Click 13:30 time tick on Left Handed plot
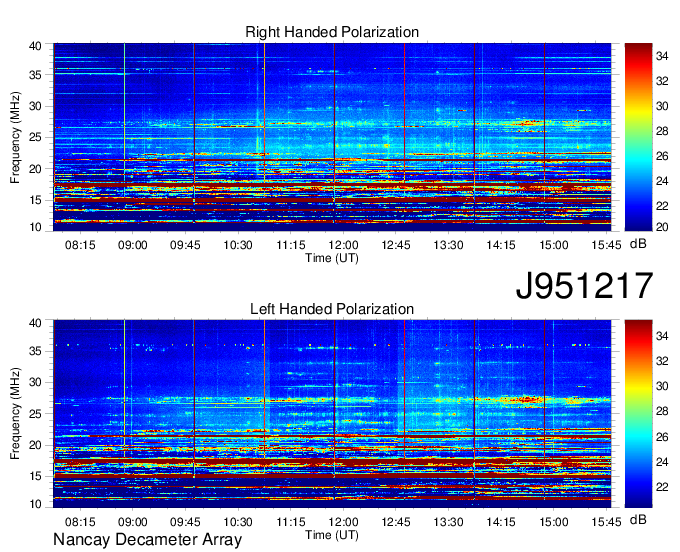Viewport: 680px width, 552px height. 448,522
